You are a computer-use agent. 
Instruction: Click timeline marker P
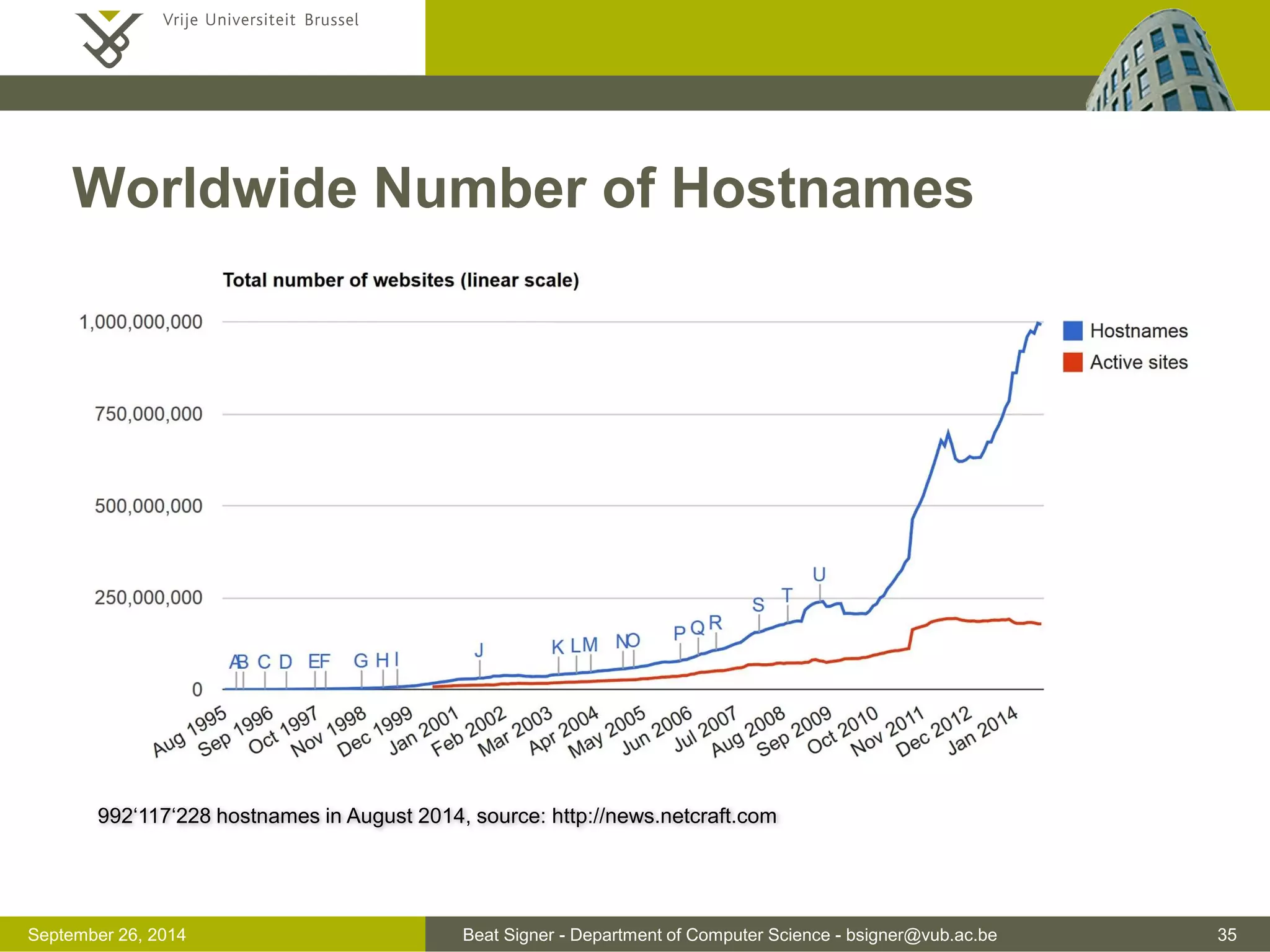coord(680,633)
